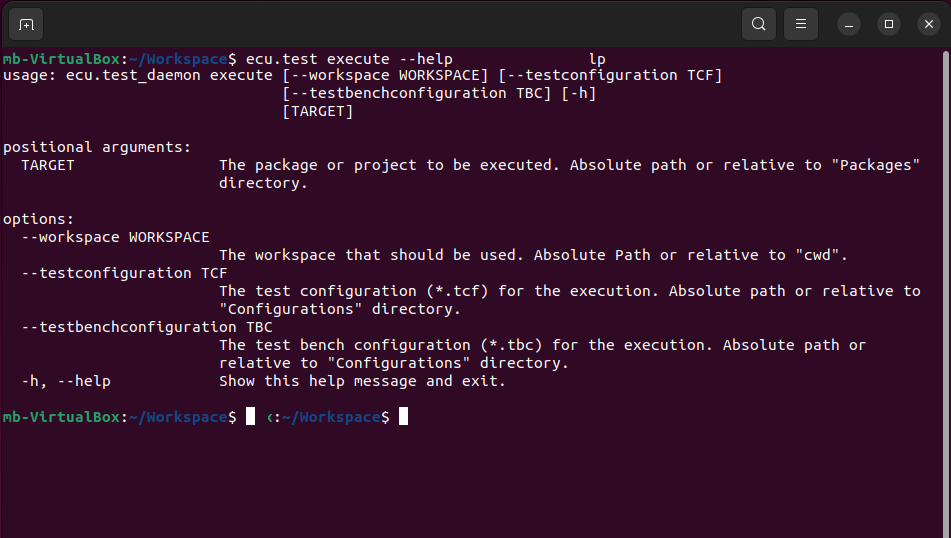Click the '-h, --help' option entry
Viewport: 951px width, 538px height.
point(66,381)
